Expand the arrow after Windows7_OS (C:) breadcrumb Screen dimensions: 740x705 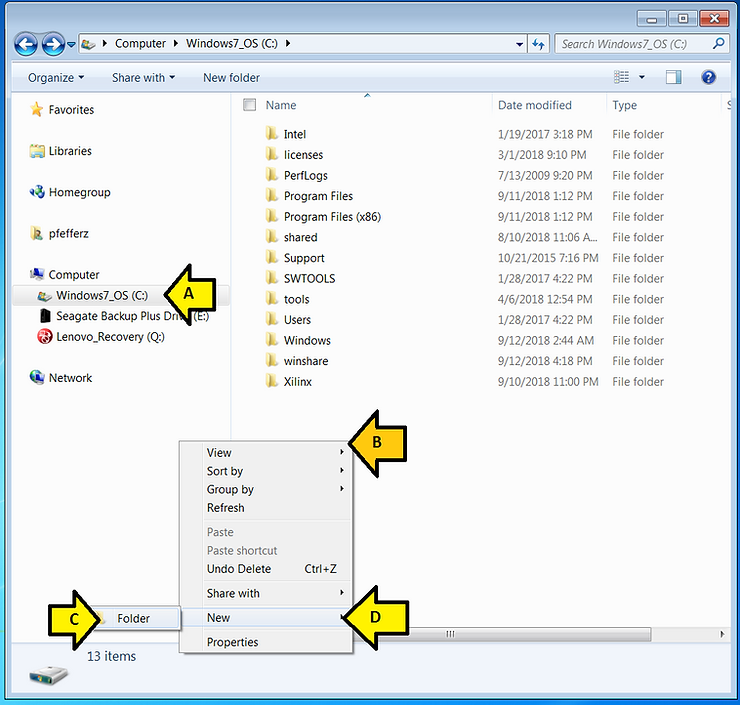pos(287,43)
